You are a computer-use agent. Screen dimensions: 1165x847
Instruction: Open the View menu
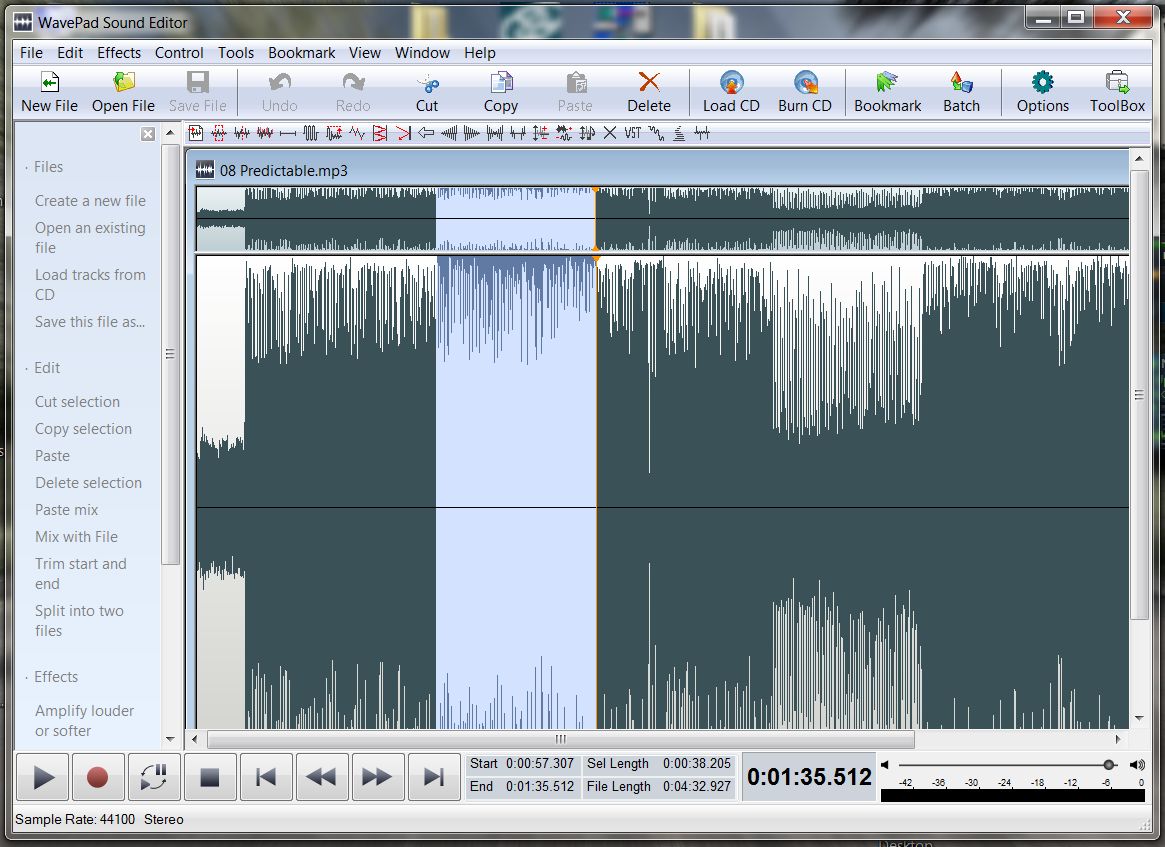tap(365, 53)
